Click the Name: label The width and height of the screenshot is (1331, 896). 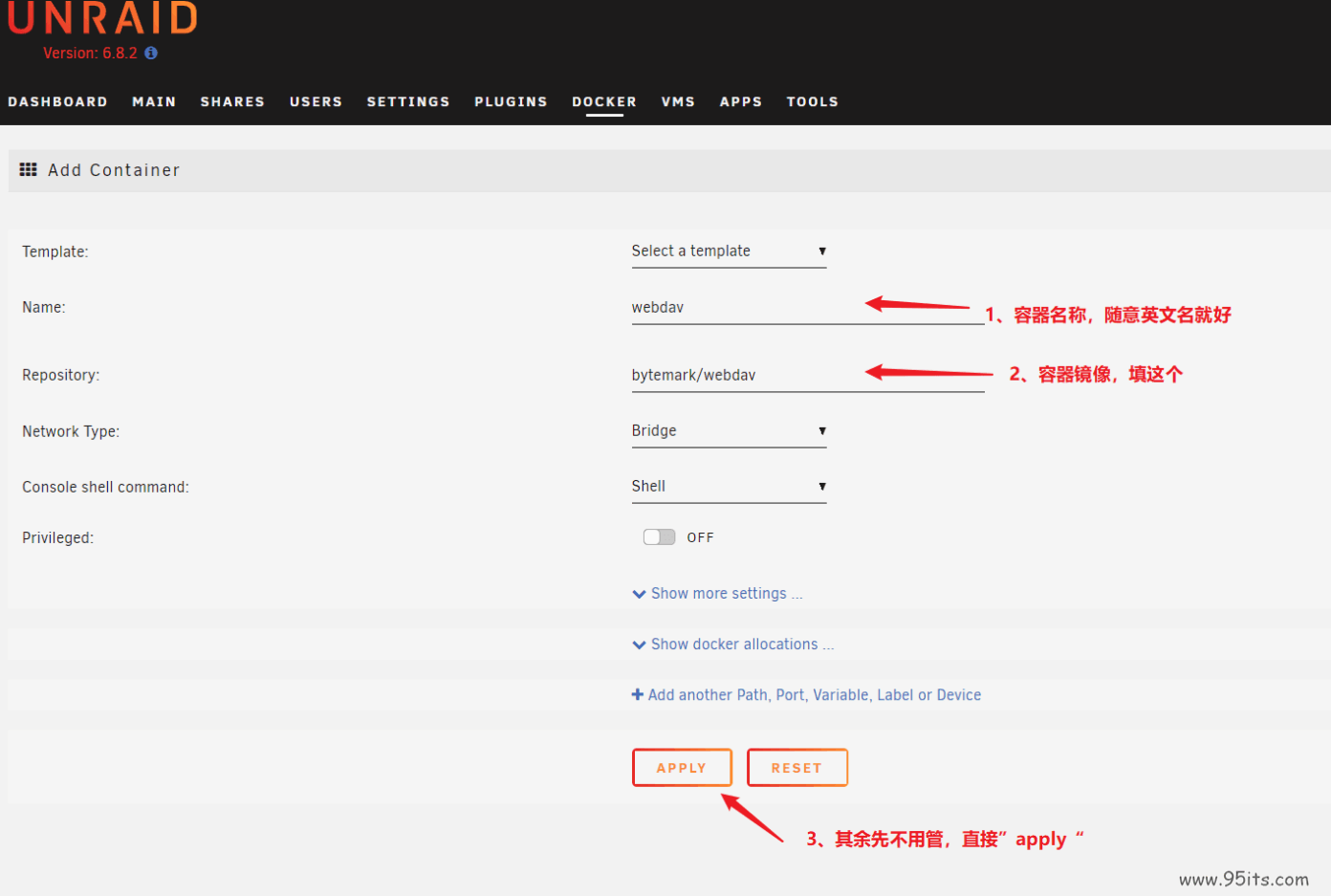pyautogui.click(x=44, y=307)
